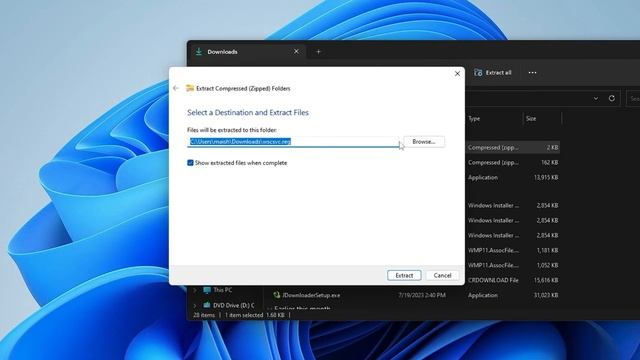Click the 7/19/2023 2:40 PM date cell
This screenshot has width=640, height=360.
click(422, 295)
